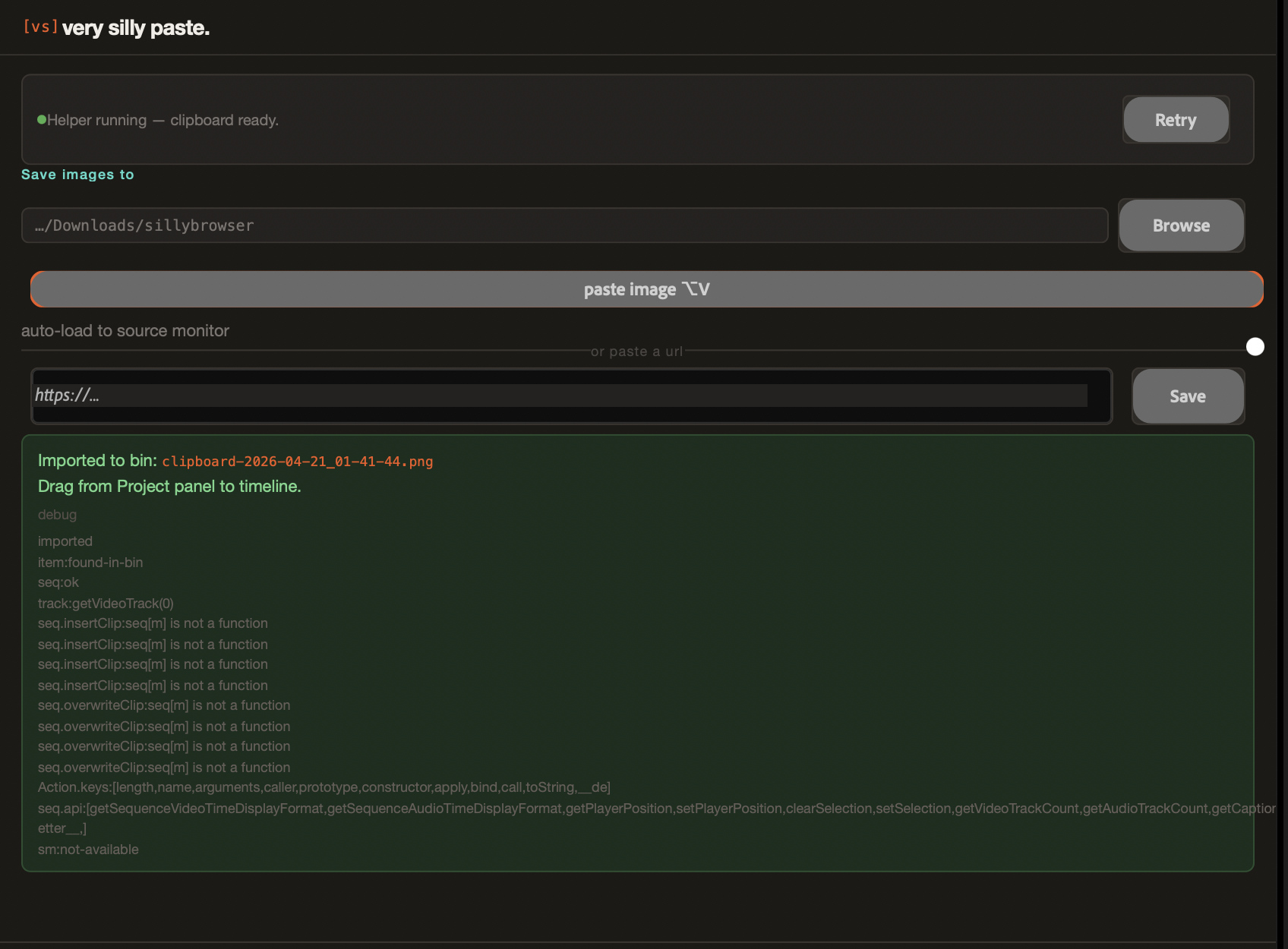
Task: Click the 'or paste a url' divider text
Action: click(x=637, y=352)
